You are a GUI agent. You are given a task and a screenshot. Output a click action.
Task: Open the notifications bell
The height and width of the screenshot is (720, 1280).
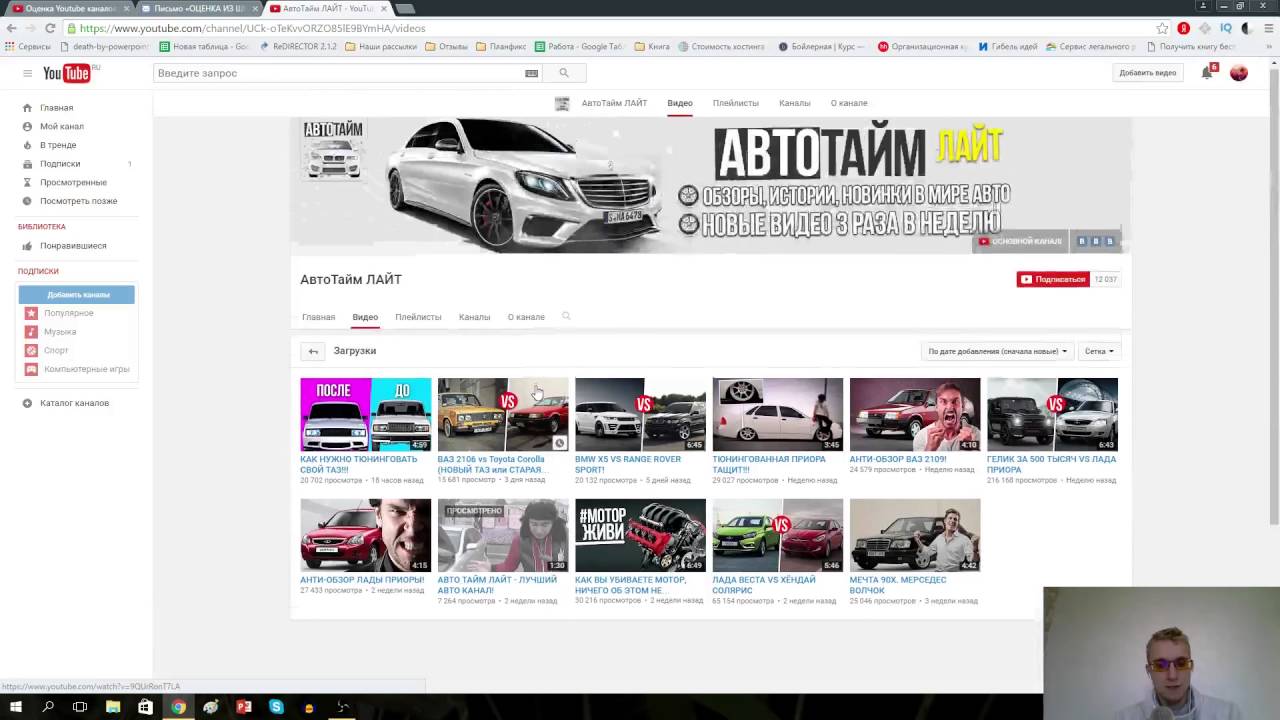(1207, 72)
